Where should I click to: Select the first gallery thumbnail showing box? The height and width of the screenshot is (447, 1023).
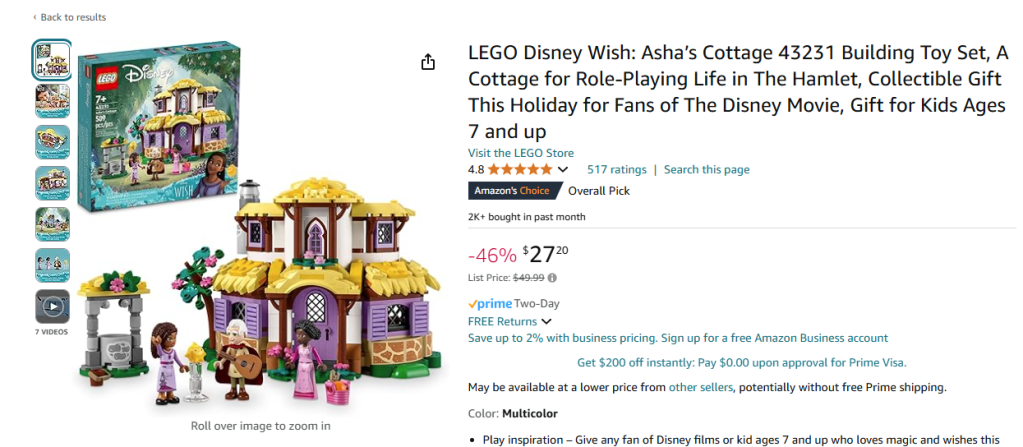(52, 60)
